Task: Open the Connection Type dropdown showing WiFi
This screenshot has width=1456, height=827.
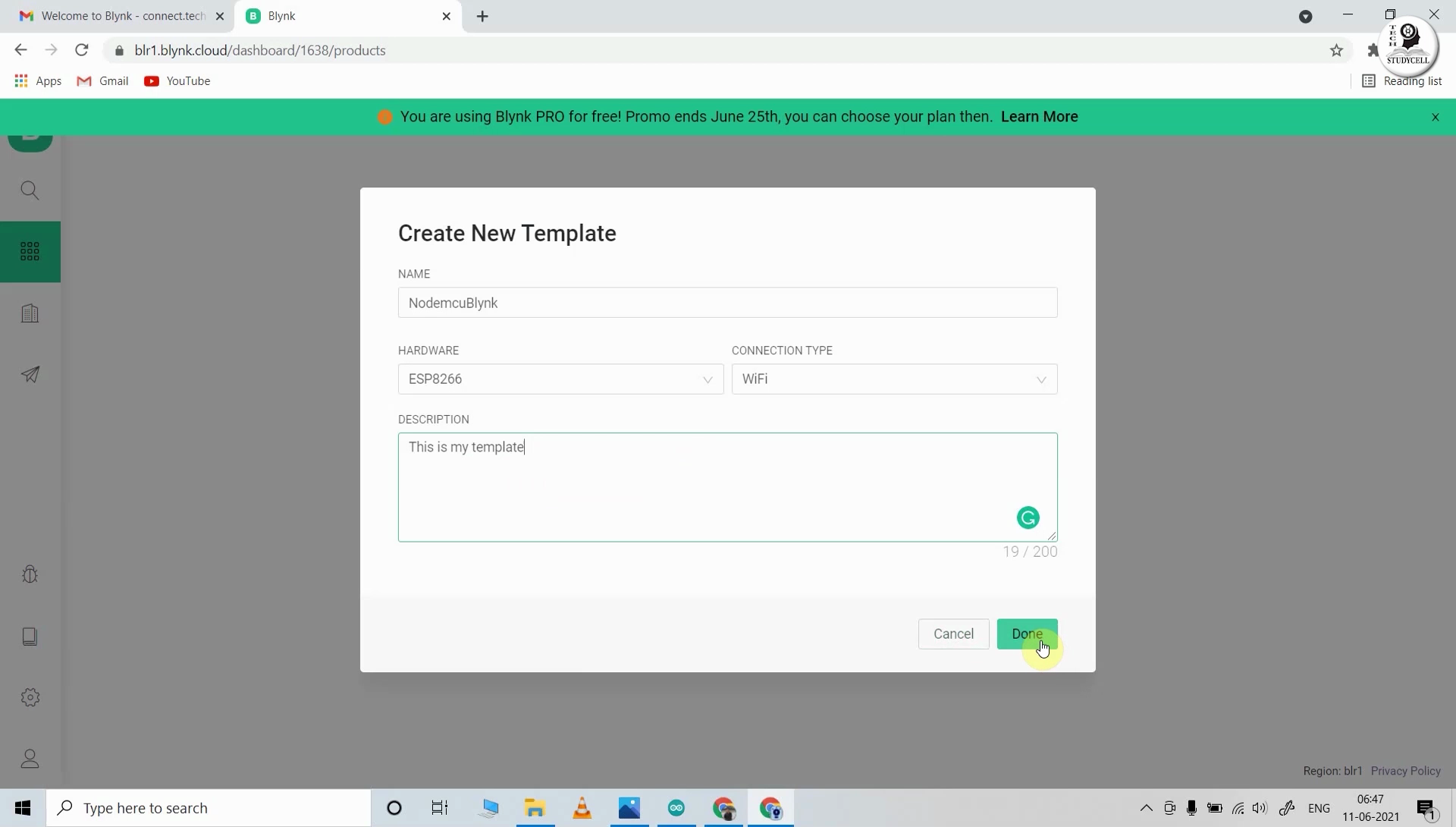Action: tap(894, 379)
